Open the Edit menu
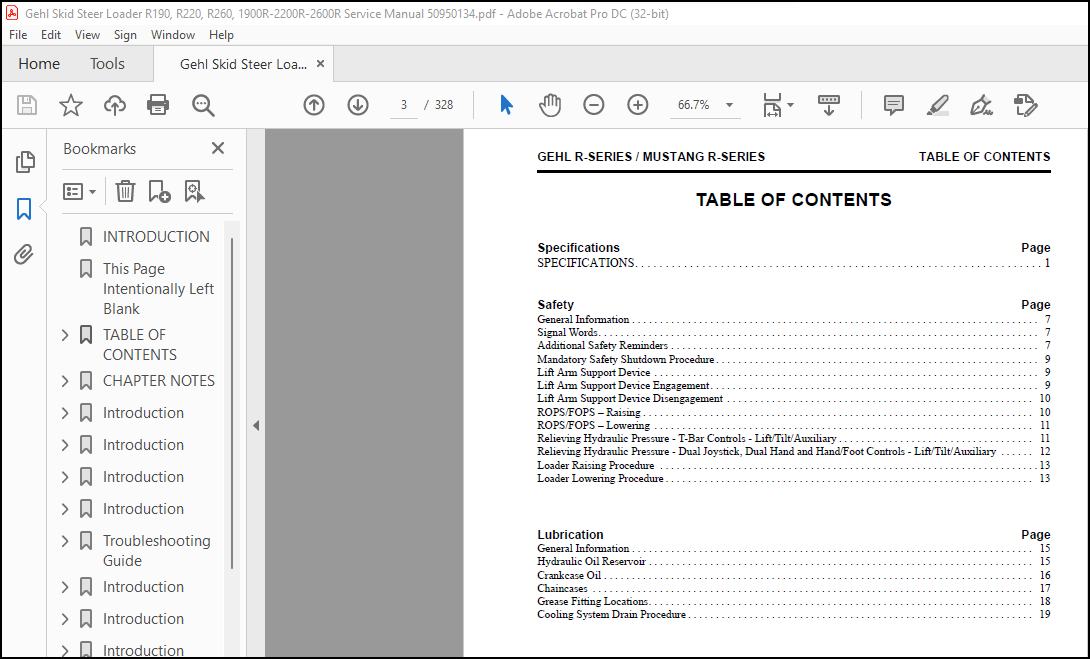This screenshot has width=1090, height=659. coord(51,35)
